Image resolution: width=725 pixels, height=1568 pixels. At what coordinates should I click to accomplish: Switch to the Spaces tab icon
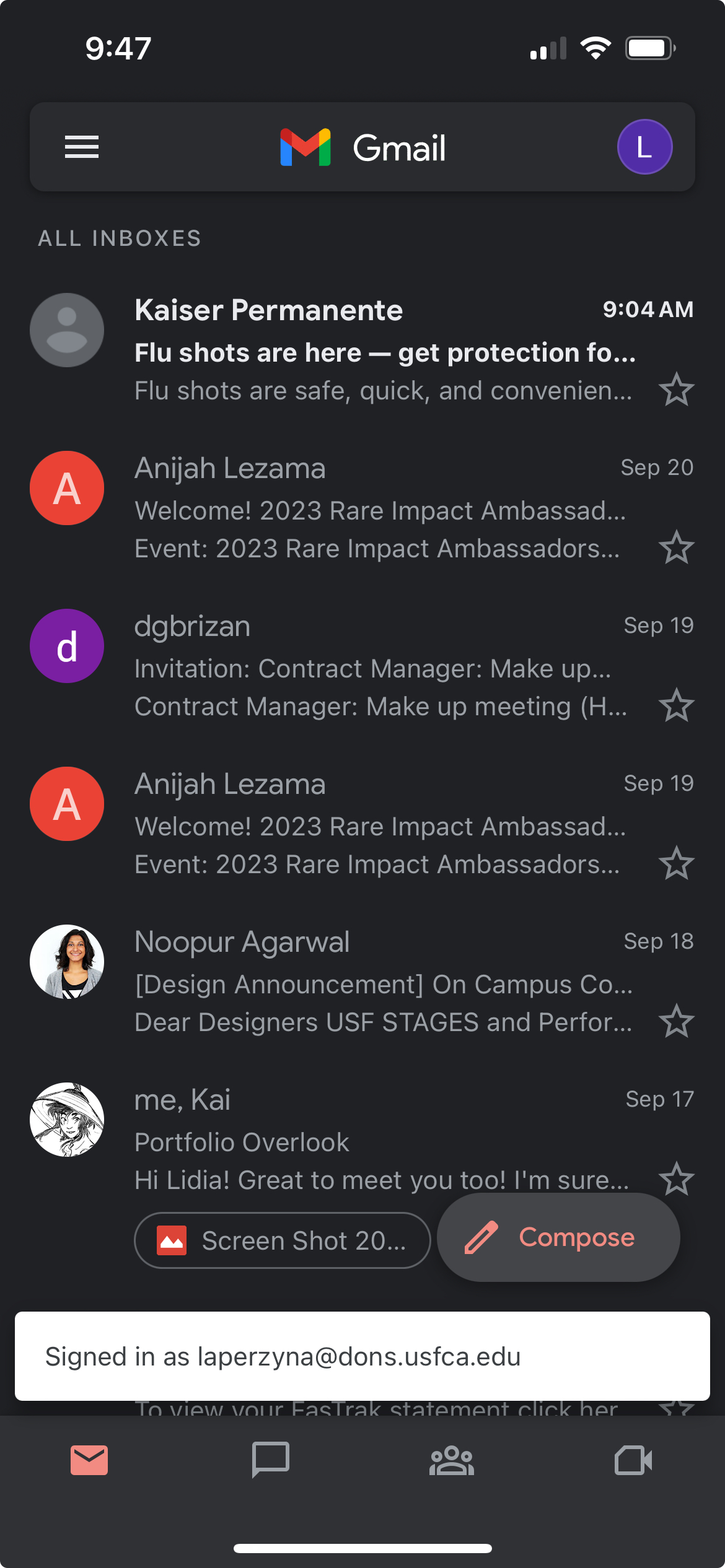click(452, 1460)
